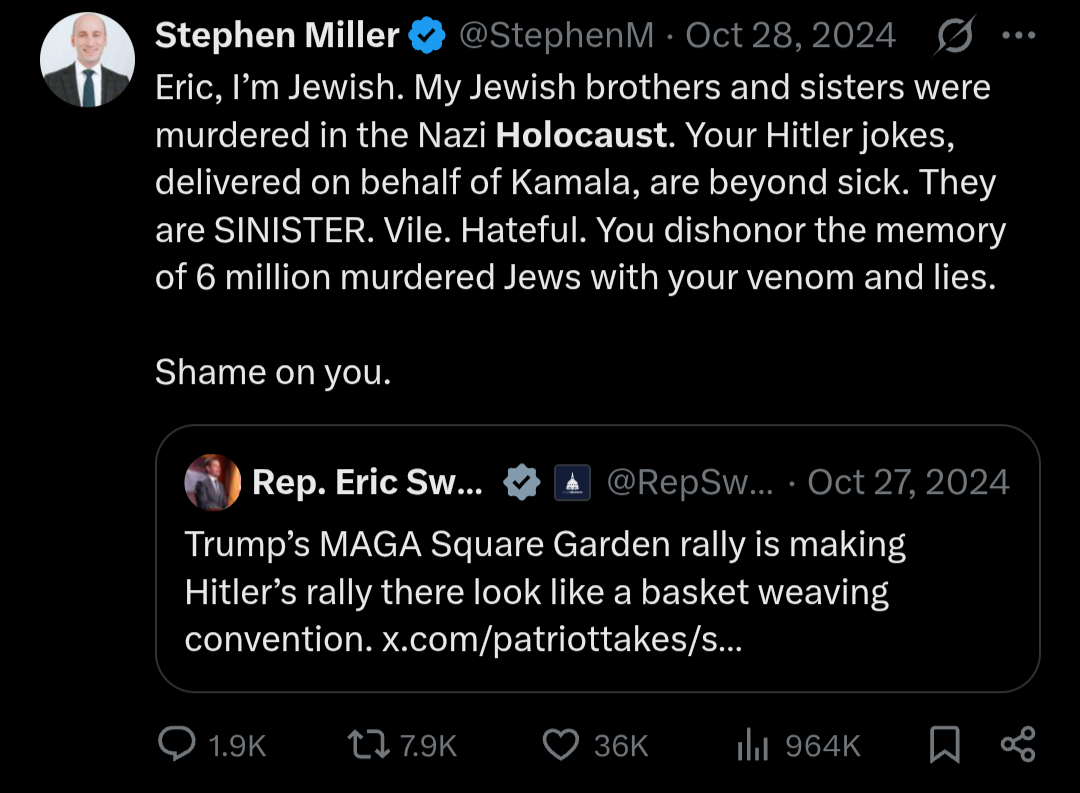
Task: Click the Stephen Miller display name
Action: tap(277, 37)
